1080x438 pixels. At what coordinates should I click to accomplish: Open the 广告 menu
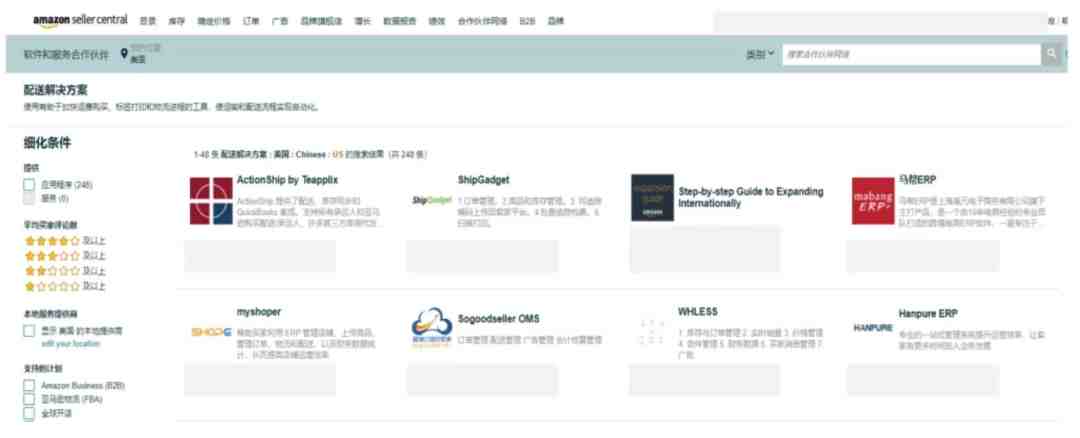pyautogui.click(x=280, y=21)
